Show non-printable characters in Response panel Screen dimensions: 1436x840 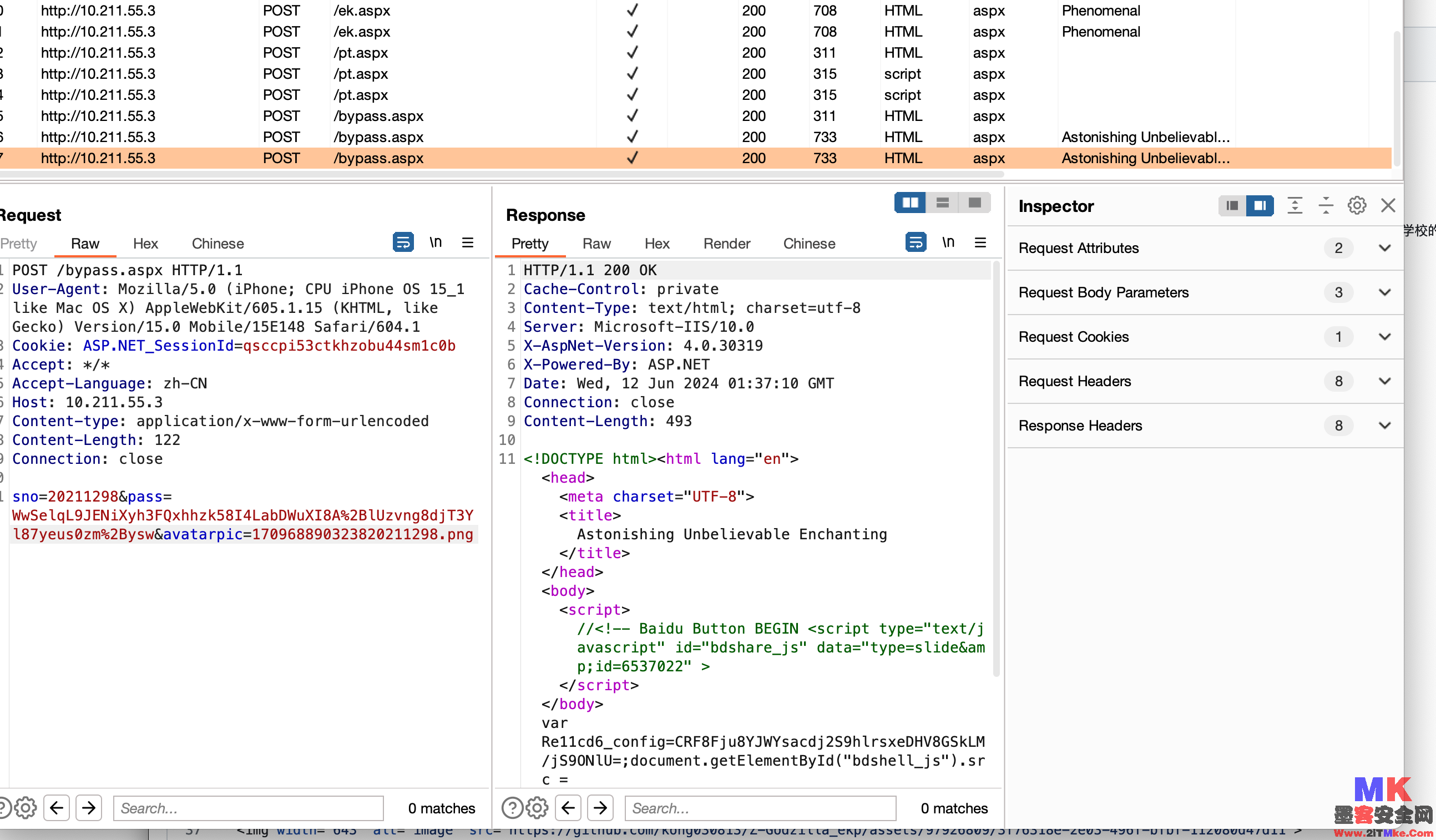[948, 242]
